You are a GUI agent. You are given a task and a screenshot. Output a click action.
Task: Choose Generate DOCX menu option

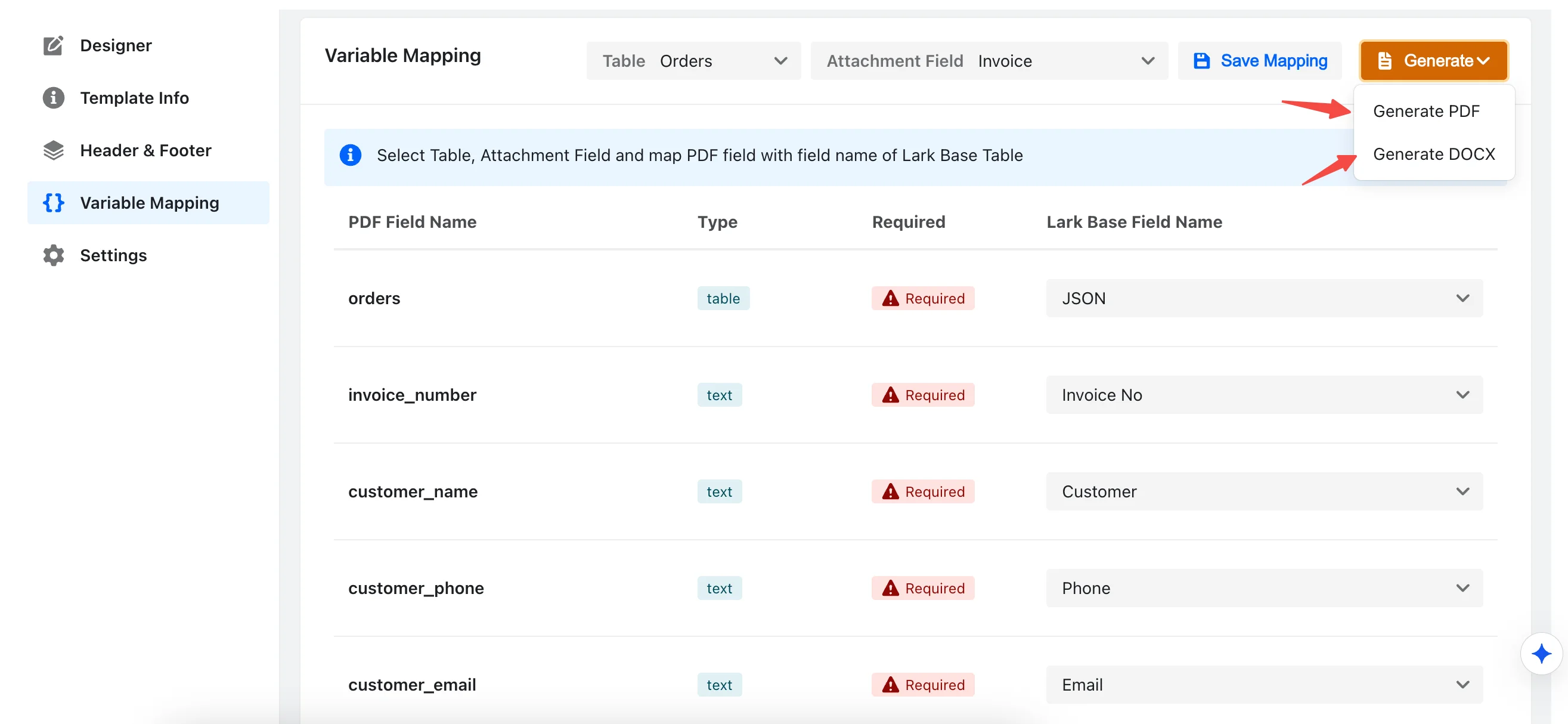(1433, 154)
